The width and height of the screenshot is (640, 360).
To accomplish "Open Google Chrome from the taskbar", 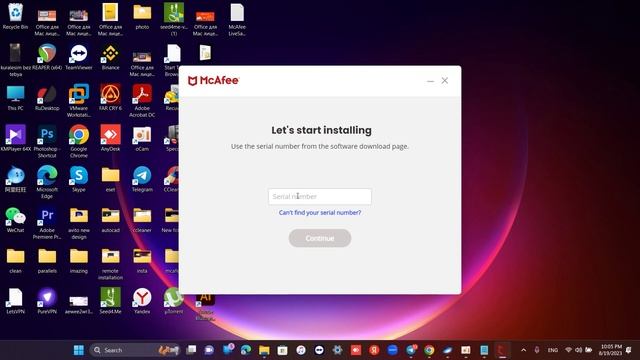I will click(x=429, y=350).
